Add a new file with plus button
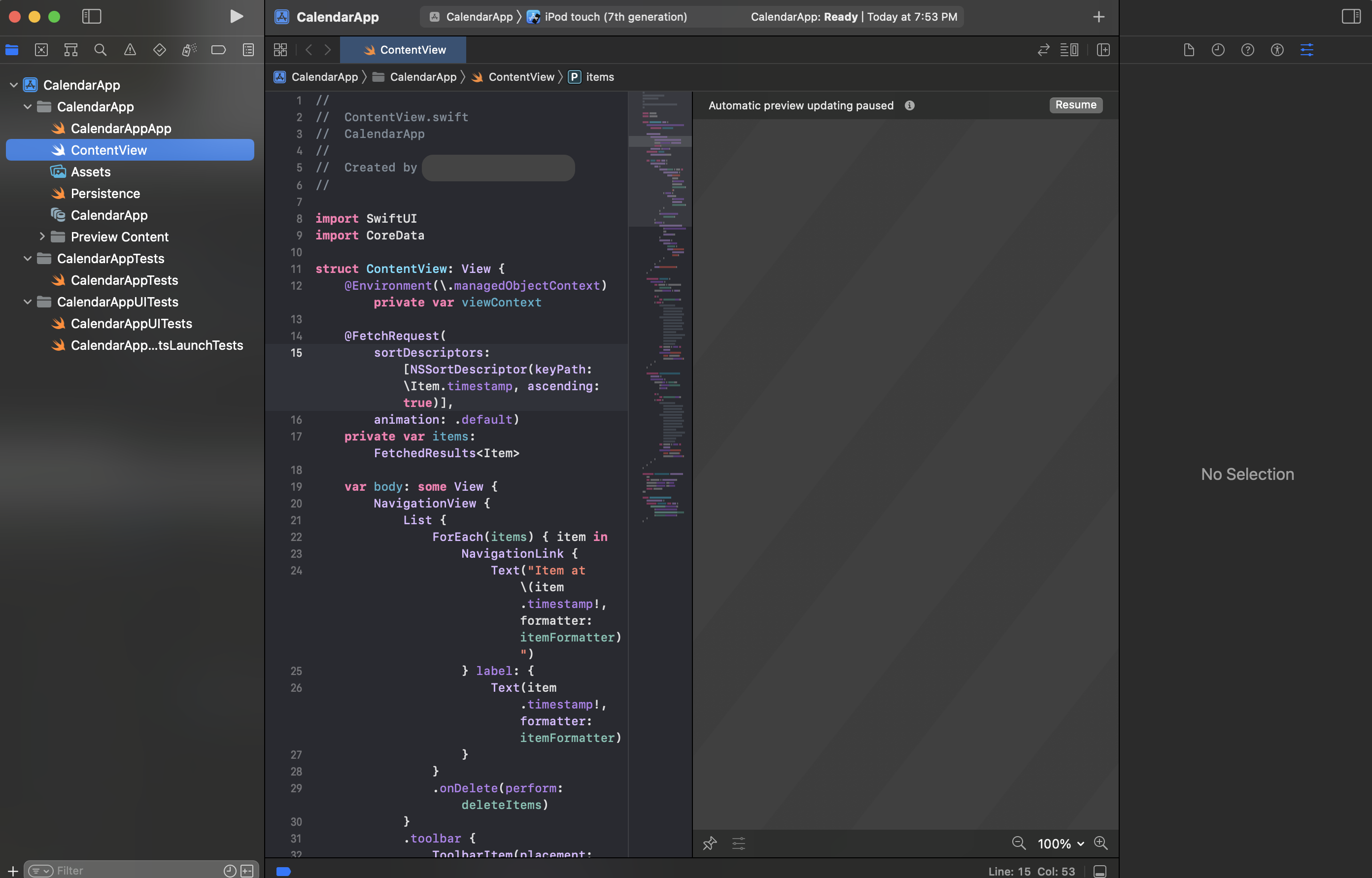This screenshot has height=878, width=1372. 12,871
